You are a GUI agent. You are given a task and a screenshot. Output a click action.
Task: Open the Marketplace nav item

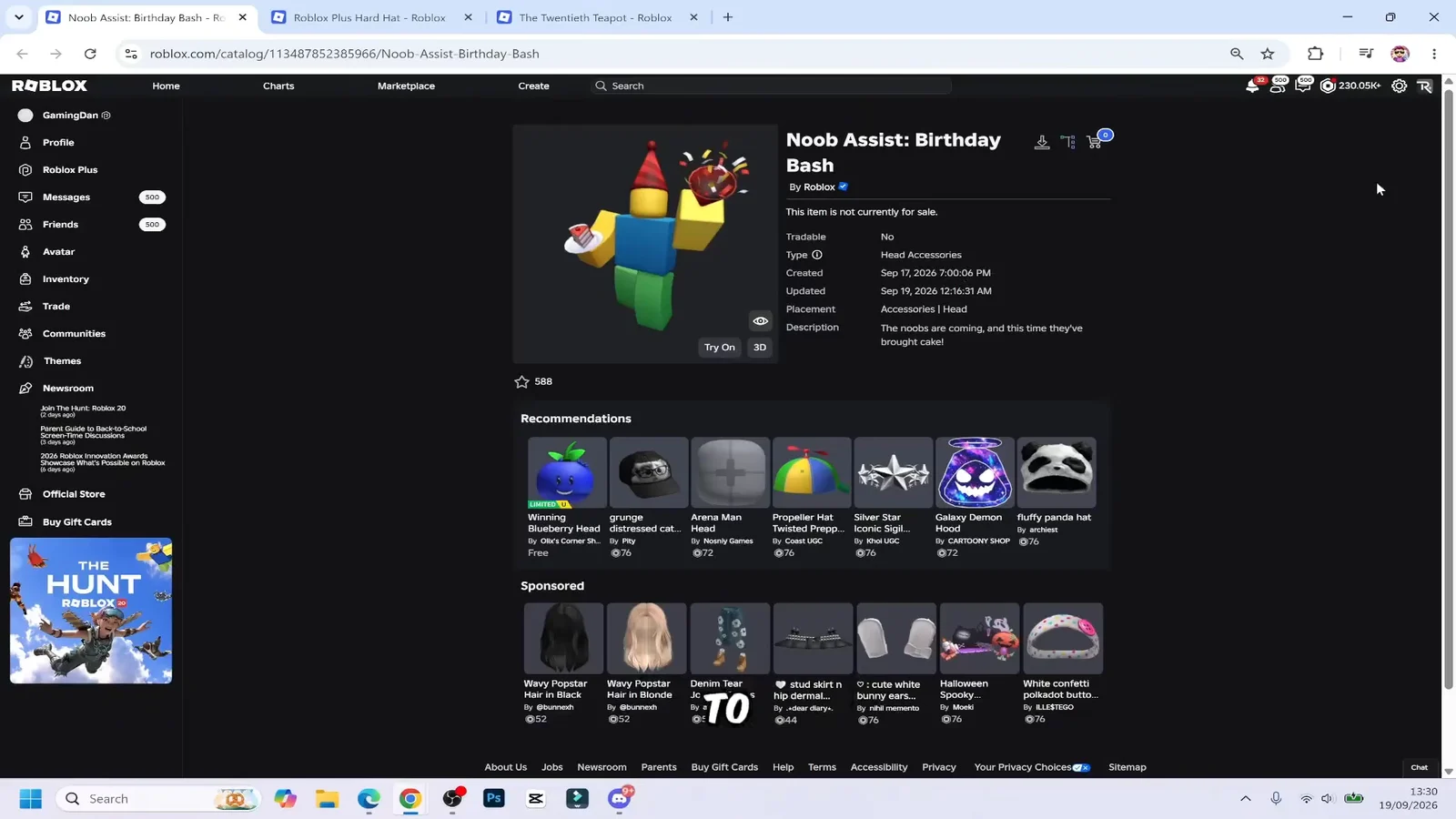click(x=406, y=86)
